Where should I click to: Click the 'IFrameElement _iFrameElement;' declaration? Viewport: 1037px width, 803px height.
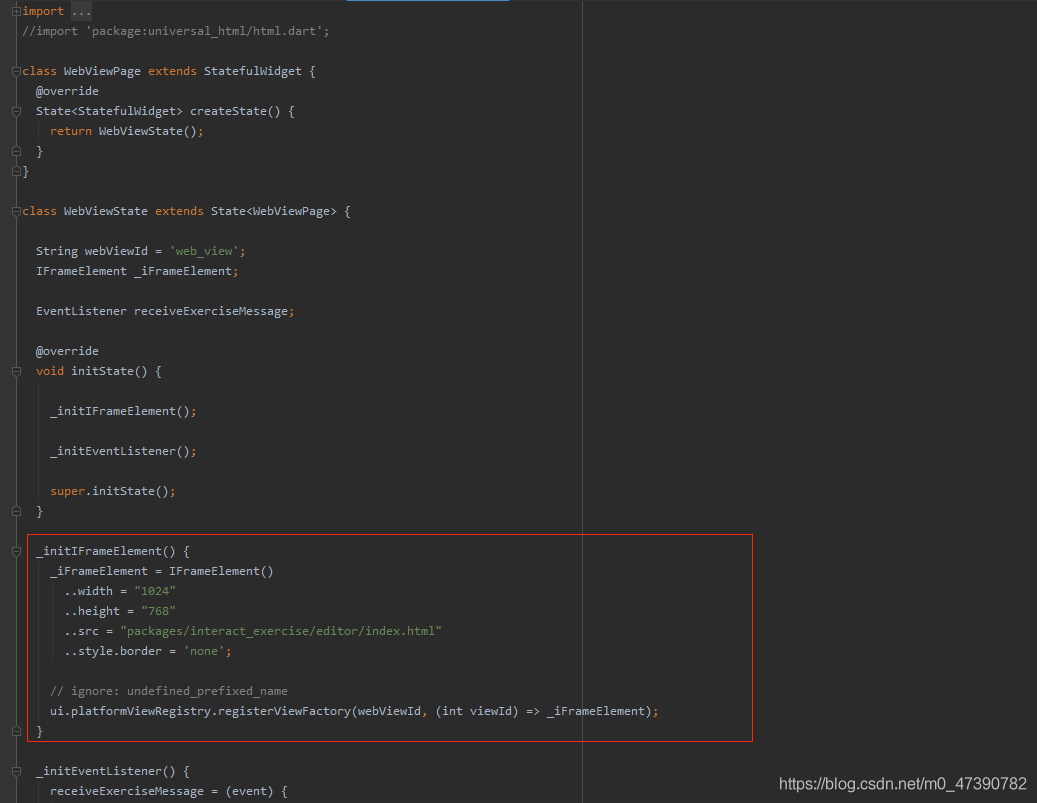(x=137, y=271)
